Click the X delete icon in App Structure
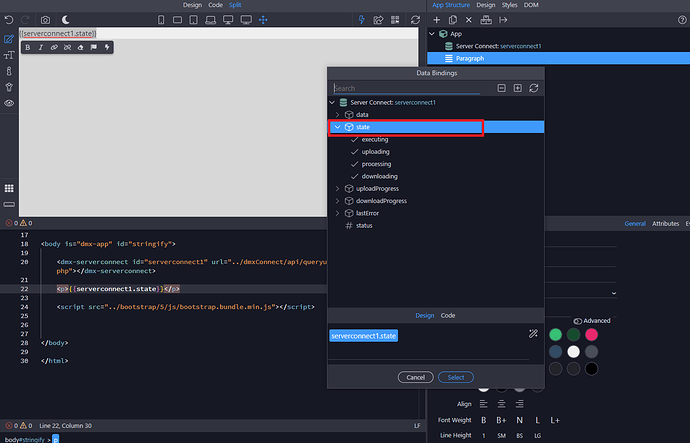This screenshot has width=690, height=443. (469, 20)
